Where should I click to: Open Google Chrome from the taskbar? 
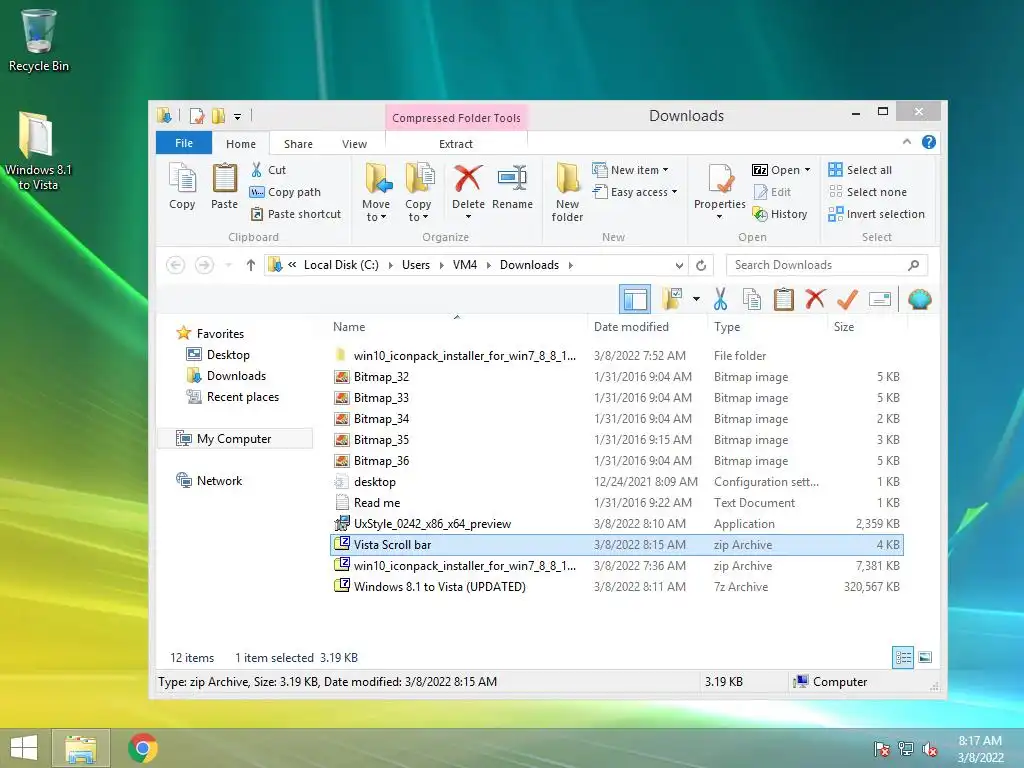[x=142, y=748]
